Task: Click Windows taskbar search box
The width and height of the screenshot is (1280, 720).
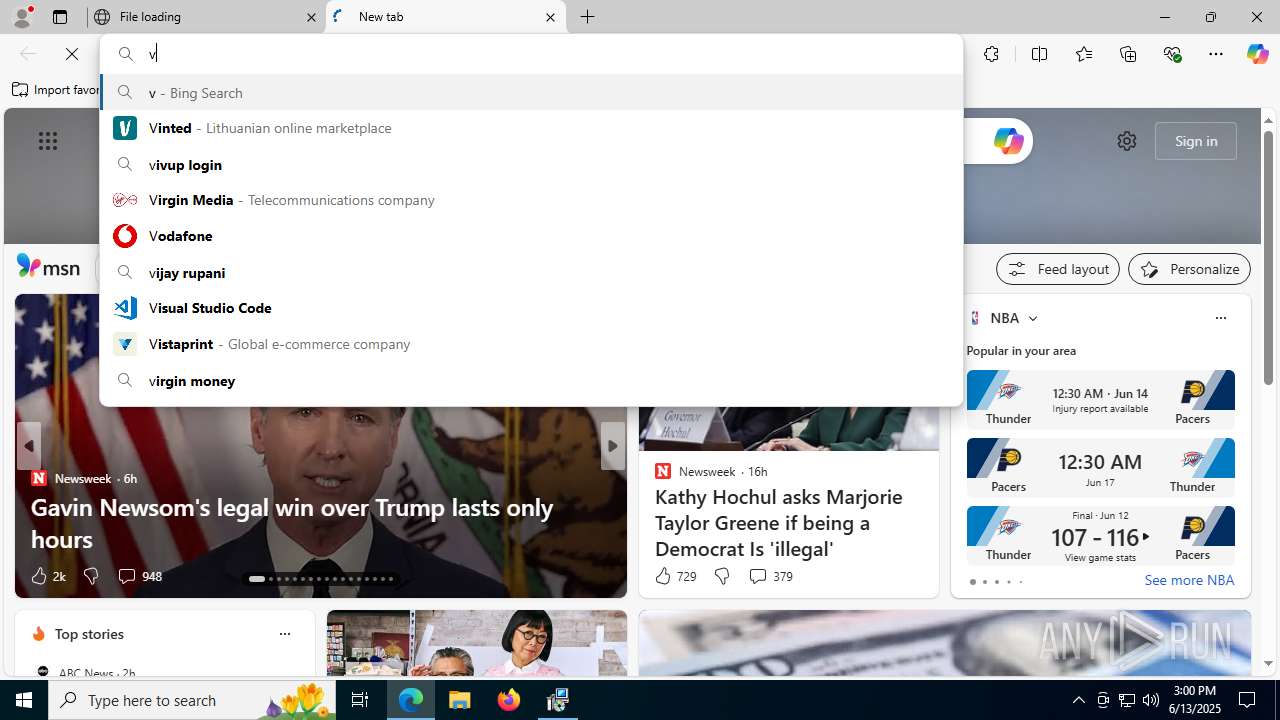Action: point(192,700)
